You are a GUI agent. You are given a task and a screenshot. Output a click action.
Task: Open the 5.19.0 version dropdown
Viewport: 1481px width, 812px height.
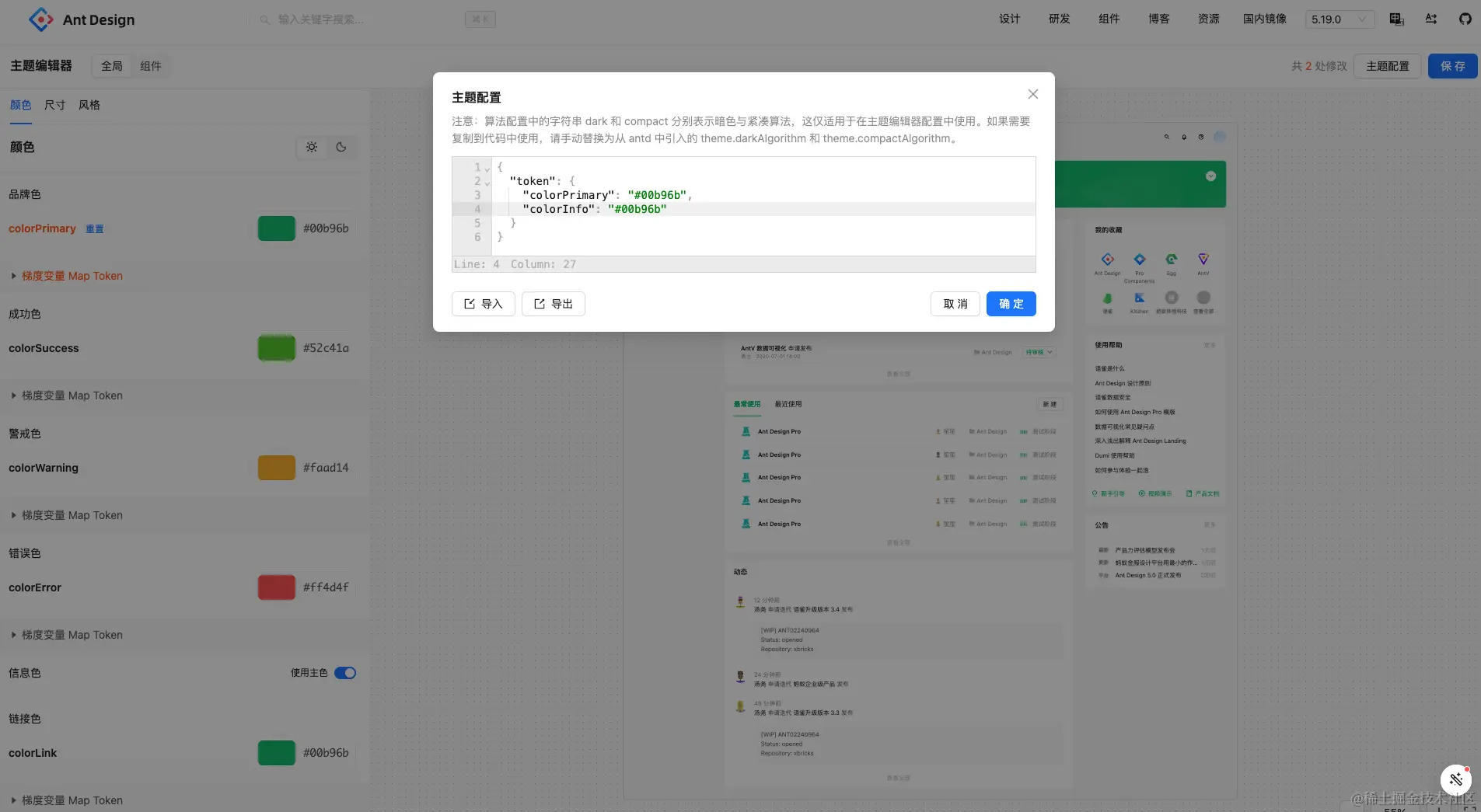[x=1340, y=19]
